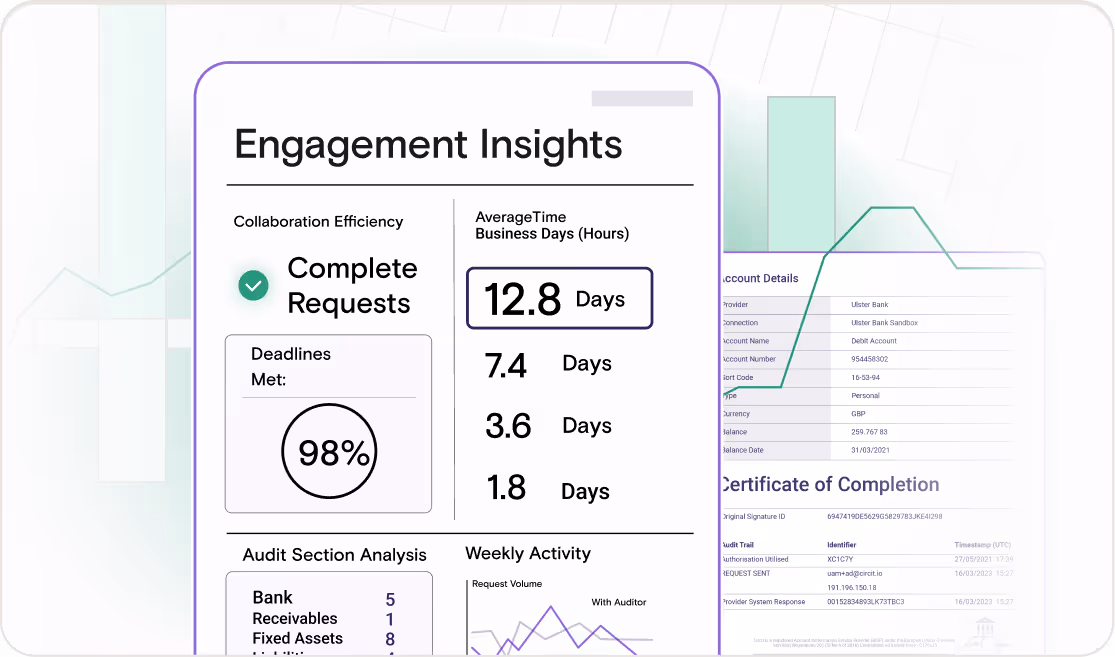Click account number 954458302
This screenshot has height=657, width=1115.
tap(870, 359)
